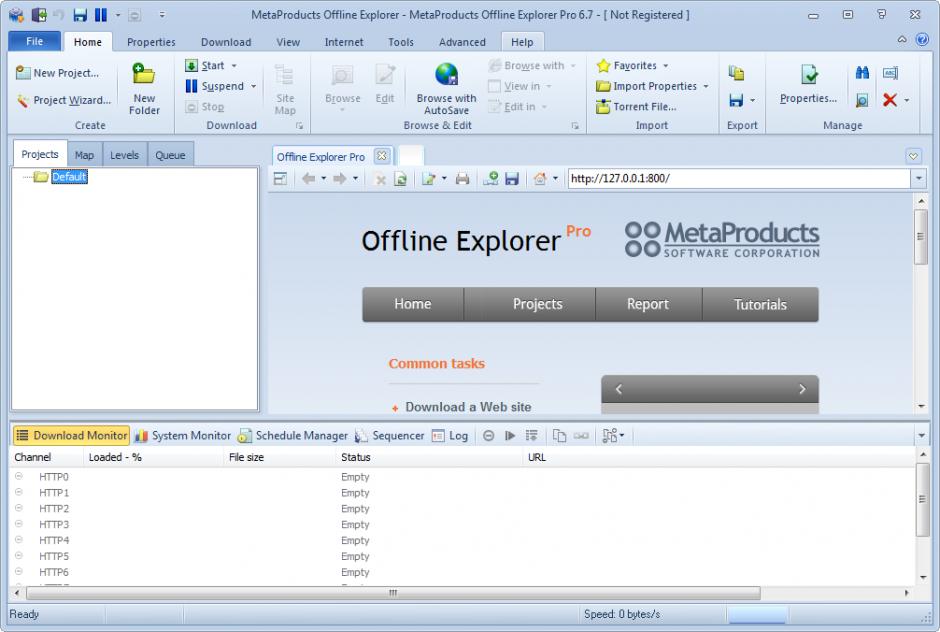This screenshot has width=940, height=632.
Task: Select the Levels panel tab
Action: point(124,155)
